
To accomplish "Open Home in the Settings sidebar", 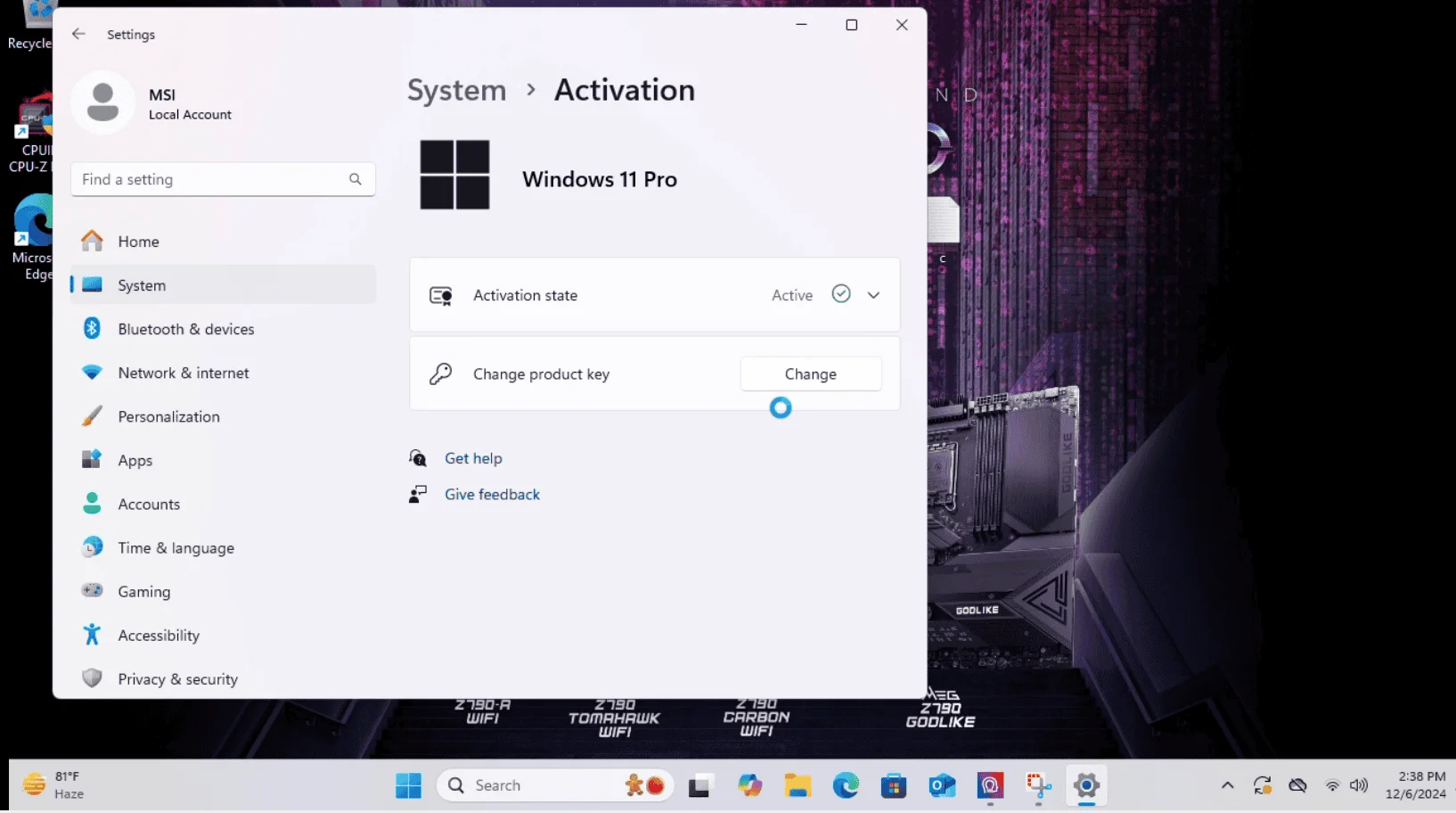I will (x=223, y=242).
